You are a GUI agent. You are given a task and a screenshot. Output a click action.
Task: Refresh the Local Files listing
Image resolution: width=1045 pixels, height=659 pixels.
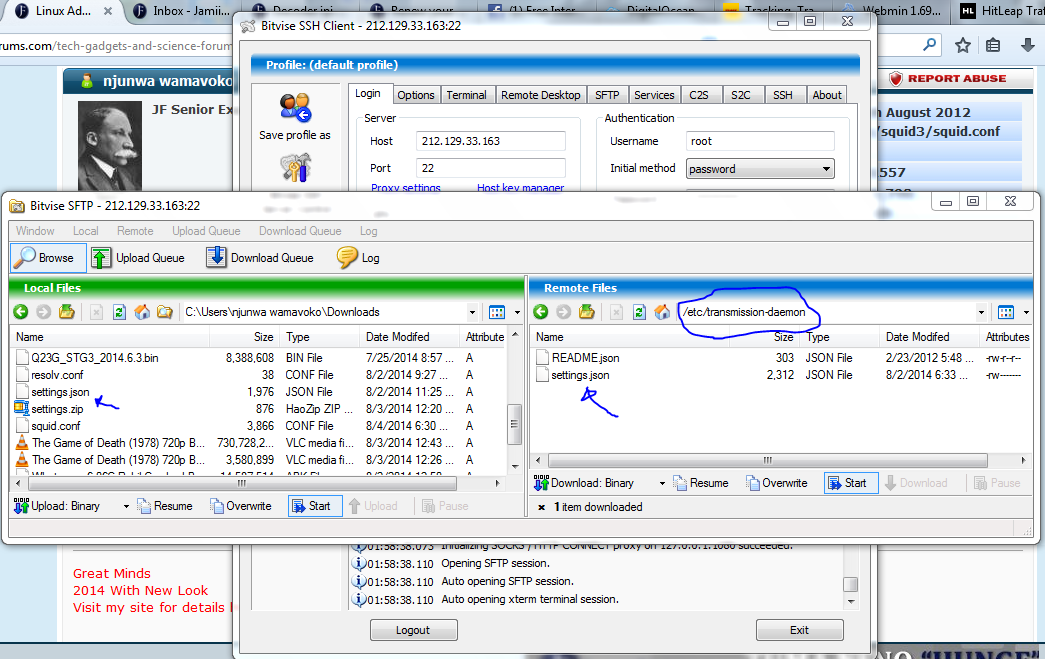119,312
